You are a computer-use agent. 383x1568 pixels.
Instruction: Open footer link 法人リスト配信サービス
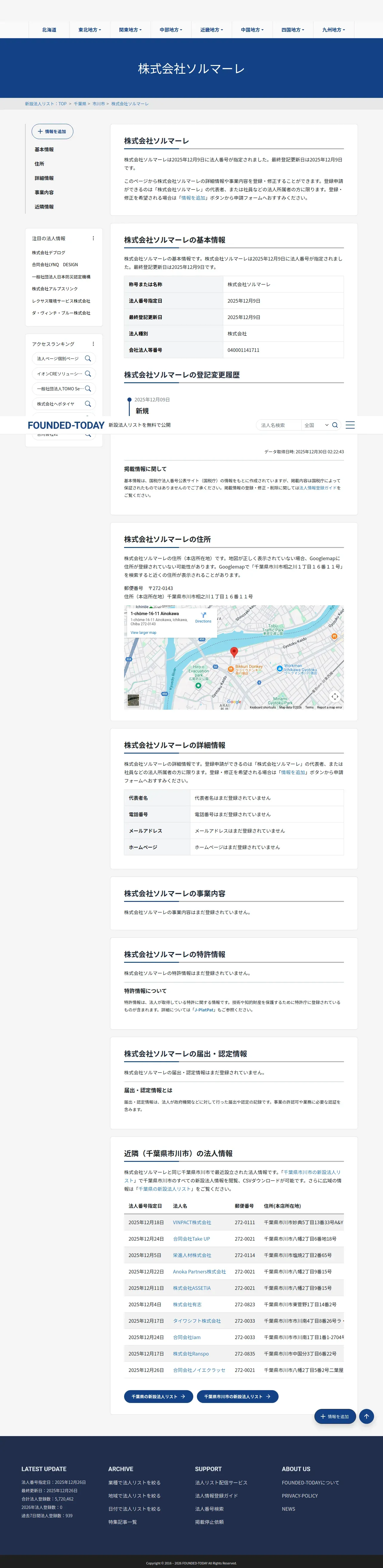[x=221, y=1483]
